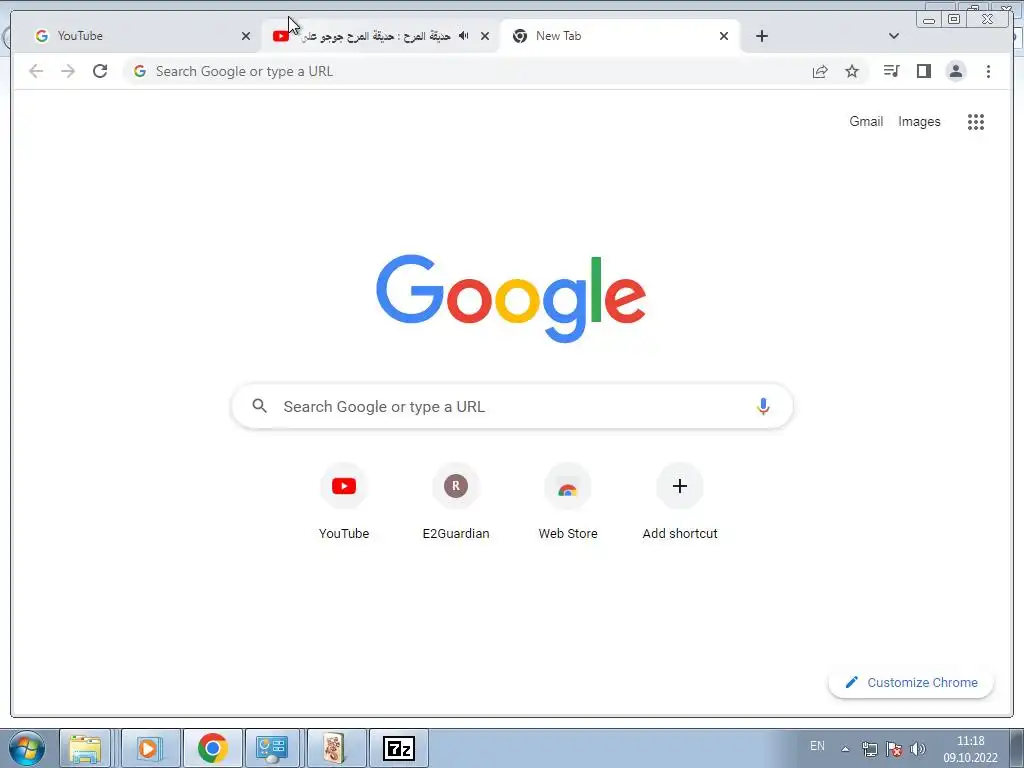Click Add shortcut tile
This screenshot has height=768, width=1024.
(680, 503)
